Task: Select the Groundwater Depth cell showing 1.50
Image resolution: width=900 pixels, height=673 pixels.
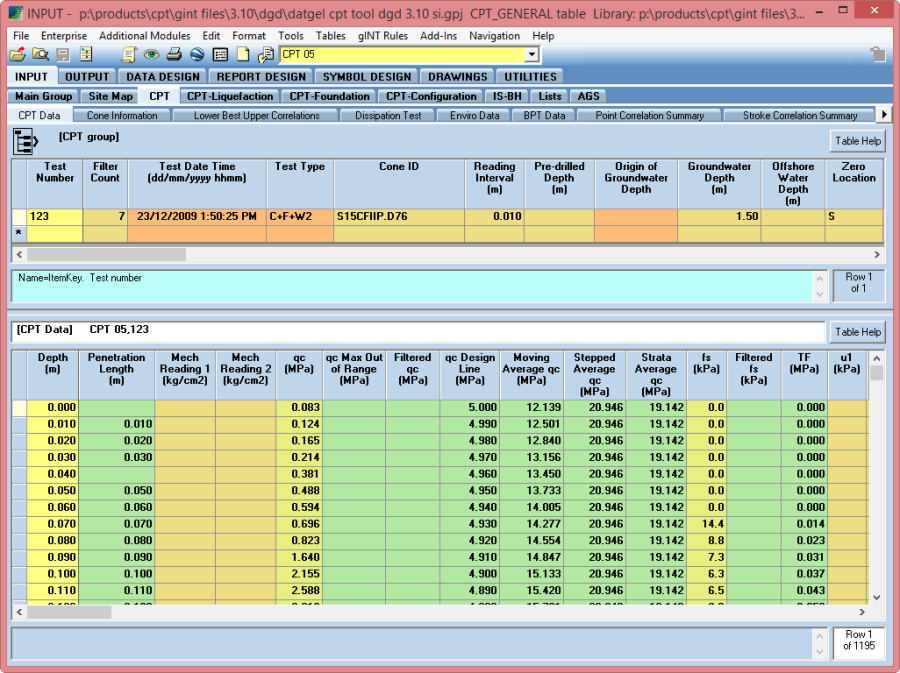Action: [719, 216]
